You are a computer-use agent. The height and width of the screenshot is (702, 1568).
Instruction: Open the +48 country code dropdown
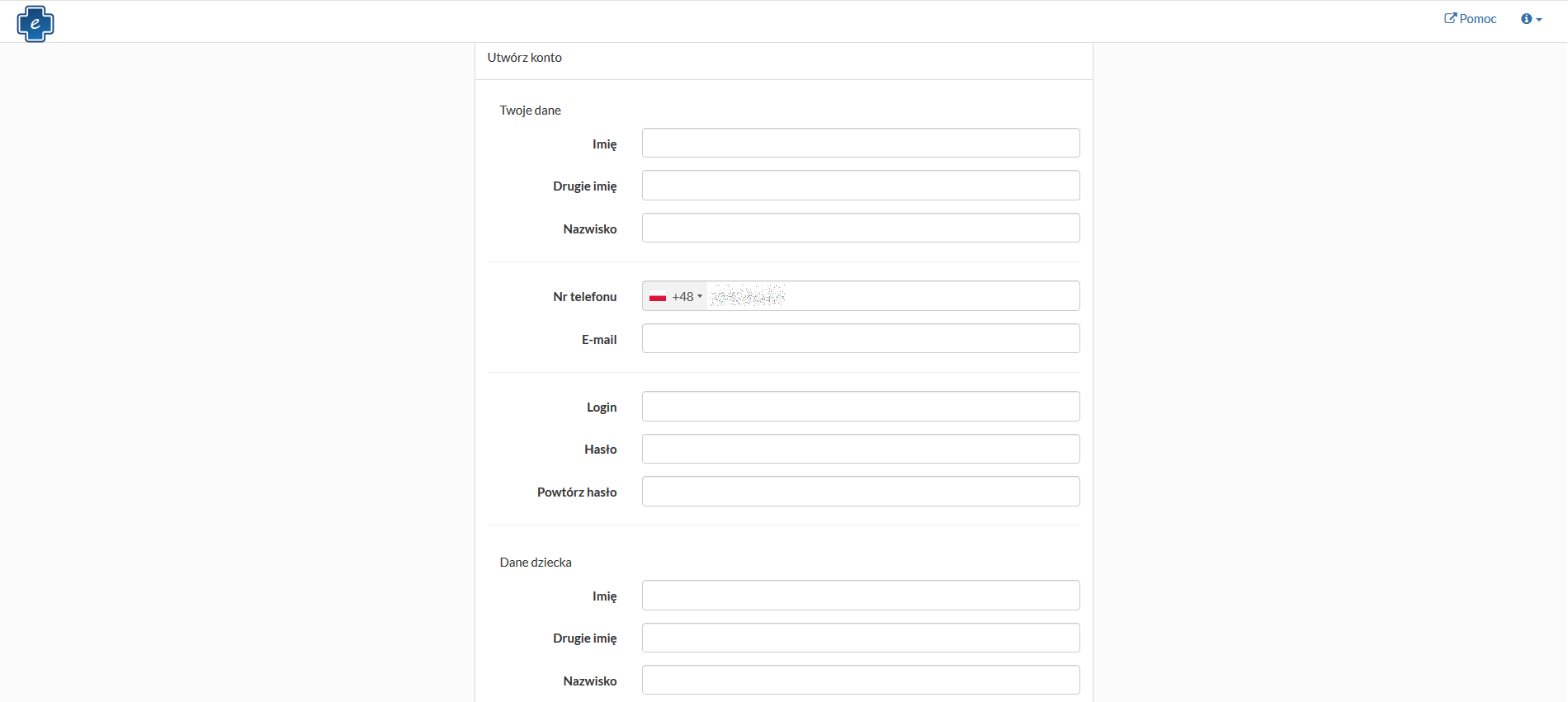point(687,297)
